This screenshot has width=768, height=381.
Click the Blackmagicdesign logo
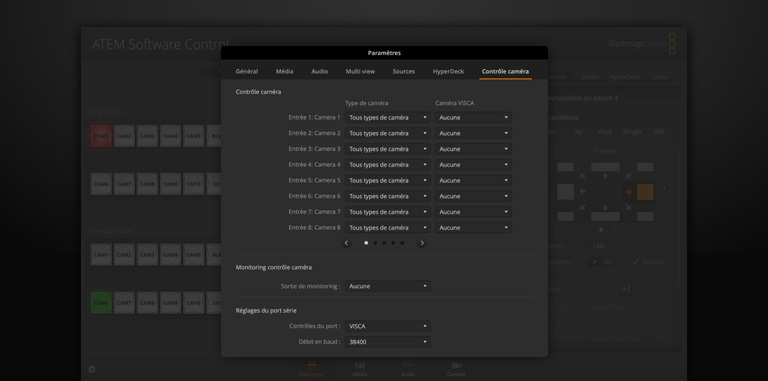click(x=642, y=44)
